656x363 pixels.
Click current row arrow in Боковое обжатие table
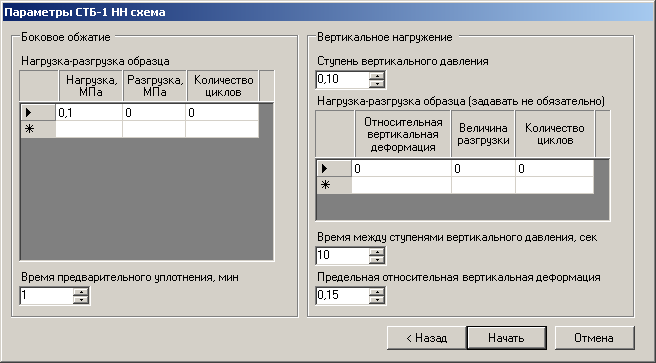[x=38, y=112]
